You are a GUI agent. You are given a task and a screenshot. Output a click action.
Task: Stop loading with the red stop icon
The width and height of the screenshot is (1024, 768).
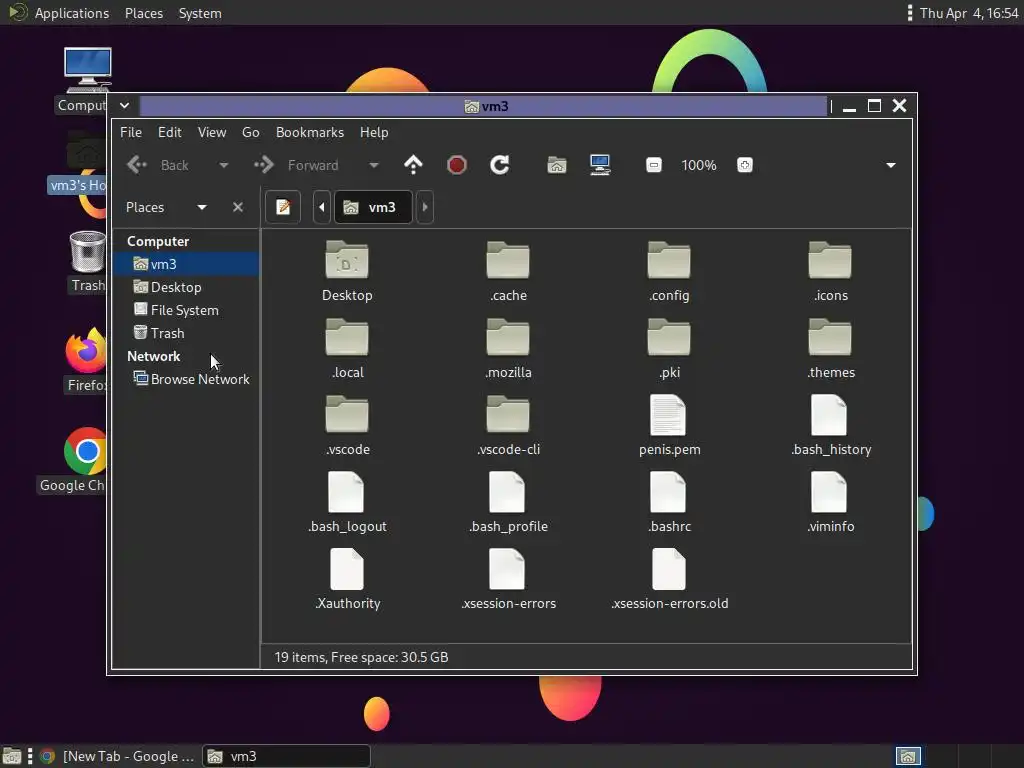[x=456, y=165]
